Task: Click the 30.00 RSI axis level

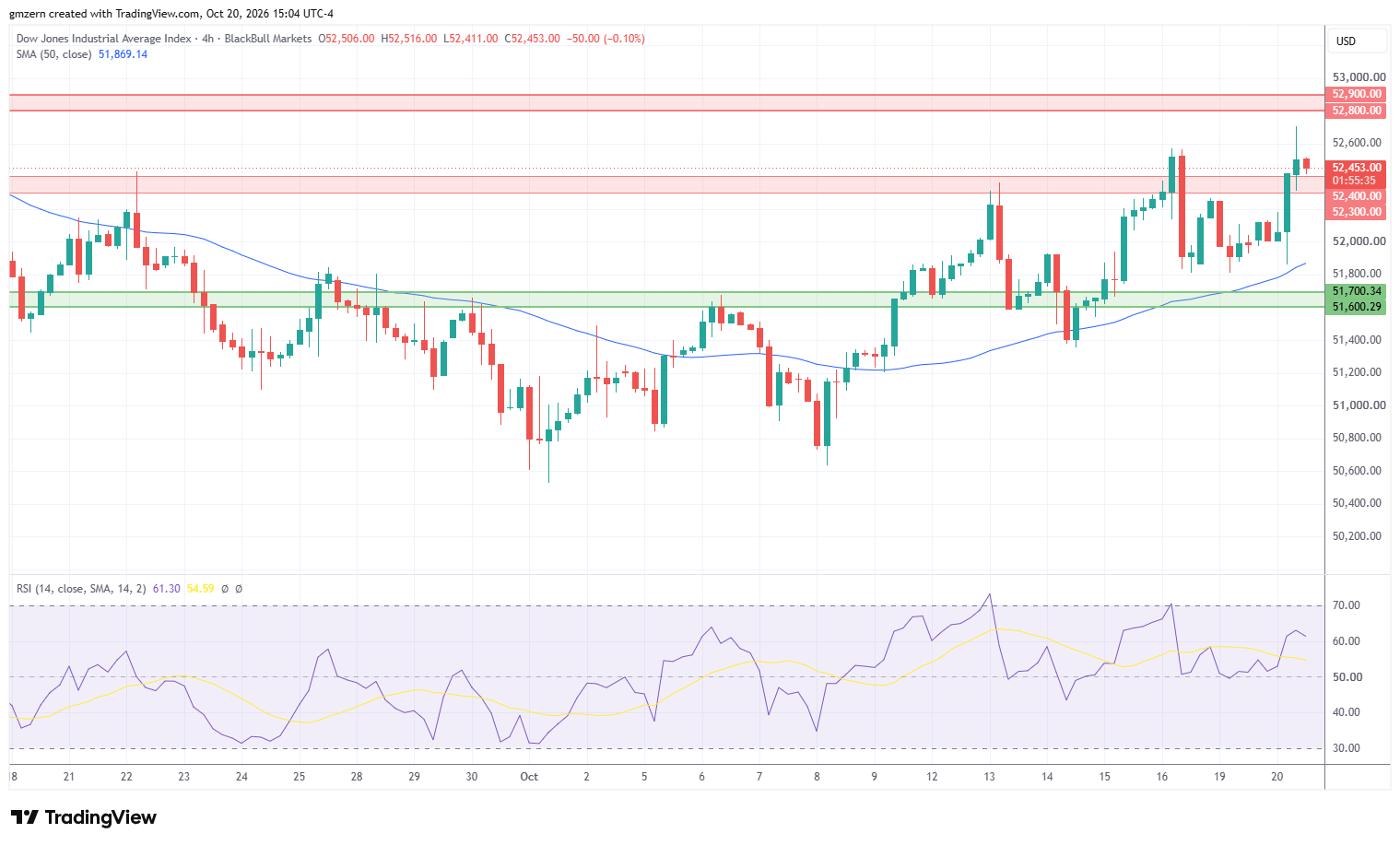Action: (1347, 748)
